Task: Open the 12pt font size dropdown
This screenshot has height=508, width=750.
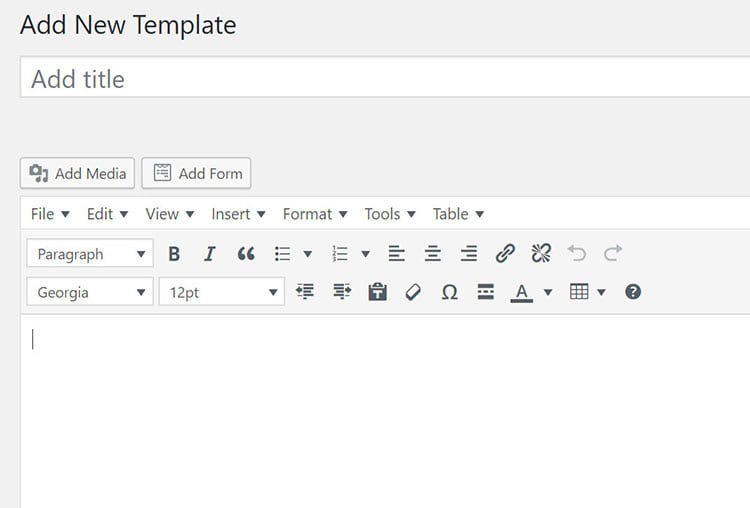Action: pyautogui.click(x=221, y=291)
